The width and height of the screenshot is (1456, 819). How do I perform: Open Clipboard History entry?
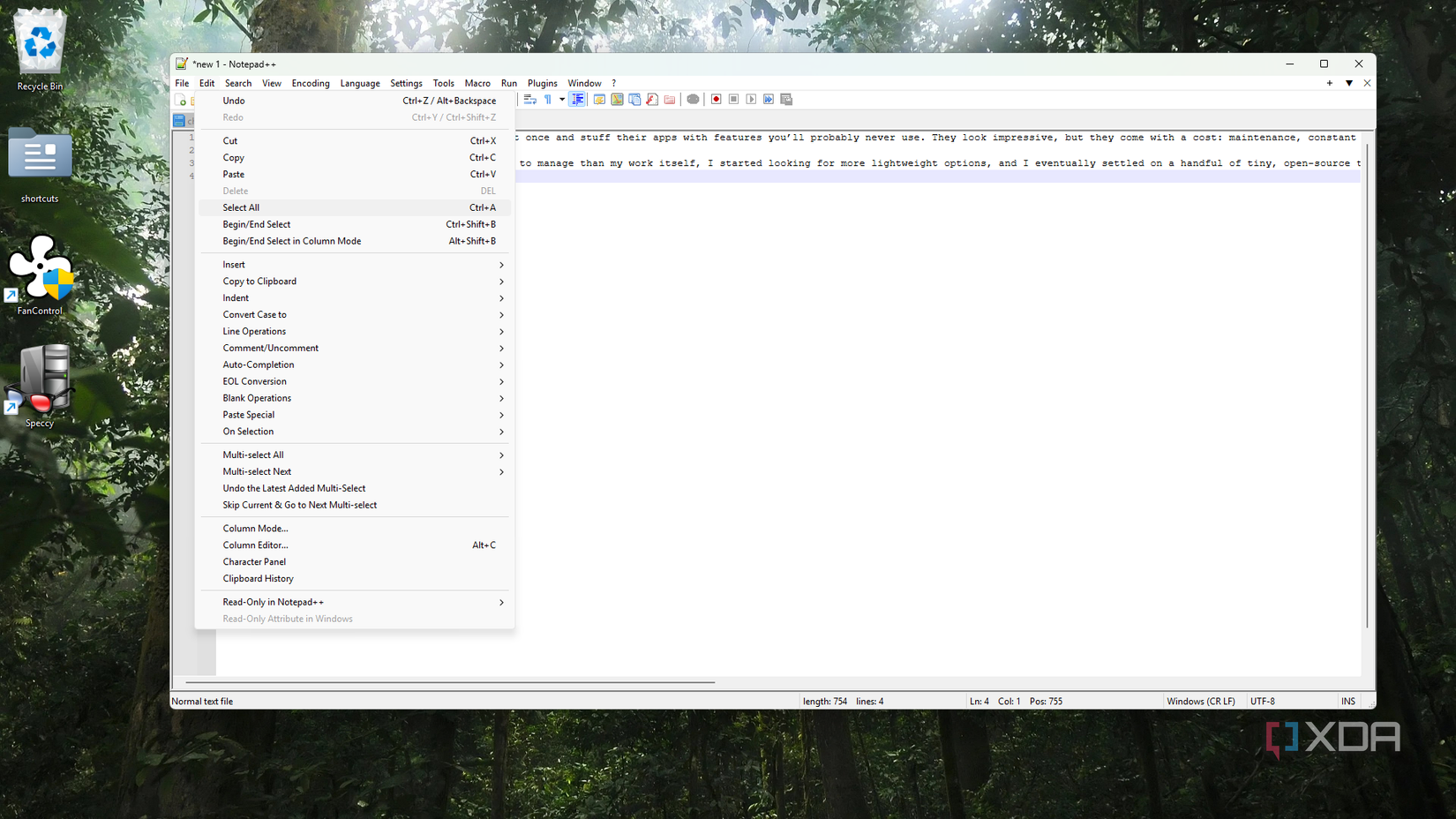tap(355, 579)
